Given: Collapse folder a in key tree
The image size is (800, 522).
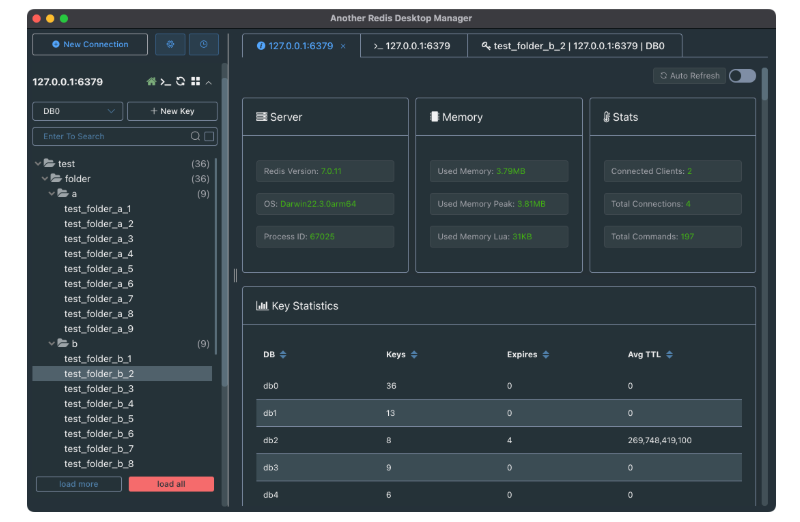Looking at the screenshot, I should (x=52, y=193).
